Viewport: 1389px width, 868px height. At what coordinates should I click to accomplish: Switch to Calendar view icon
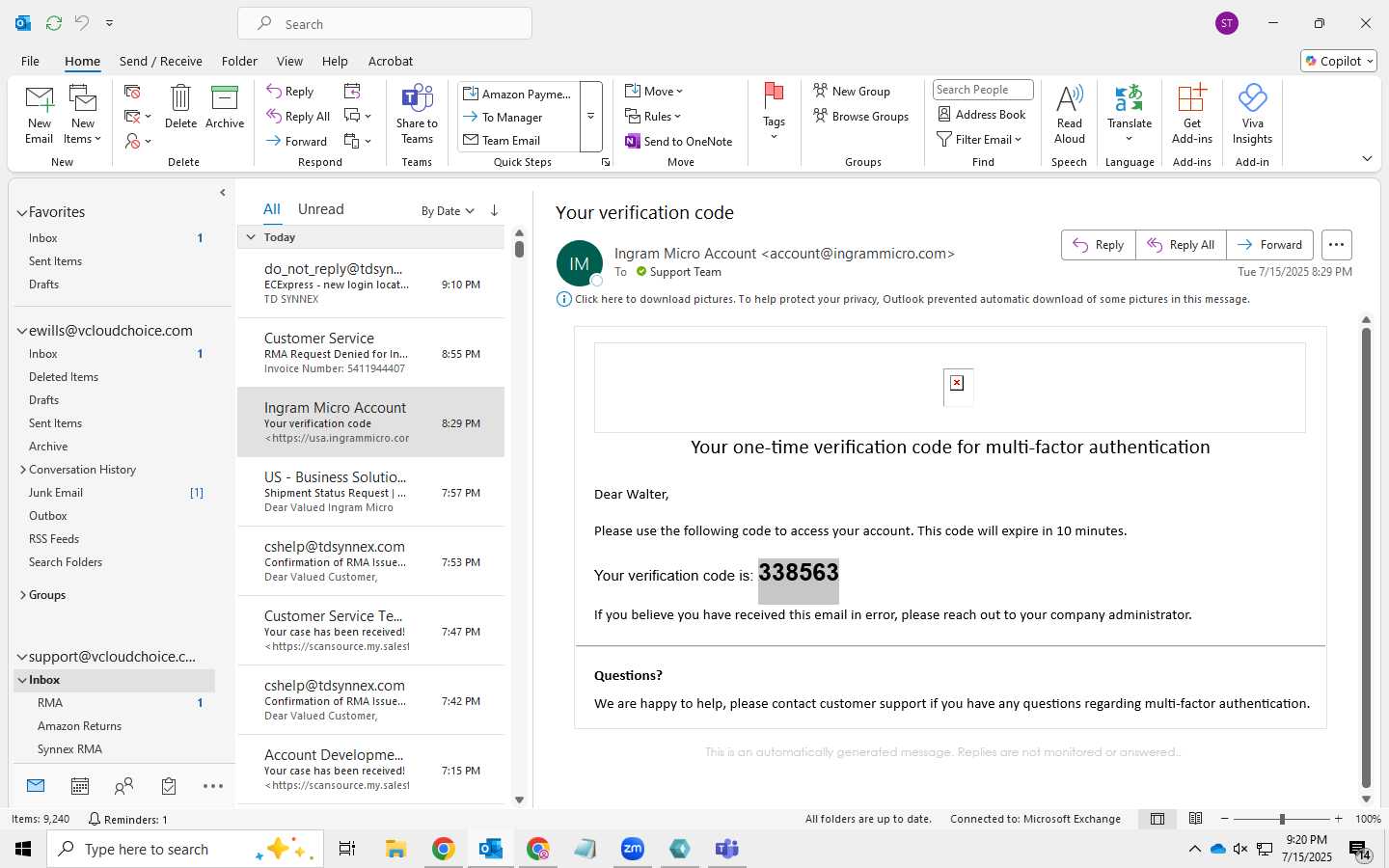(80, 786)
